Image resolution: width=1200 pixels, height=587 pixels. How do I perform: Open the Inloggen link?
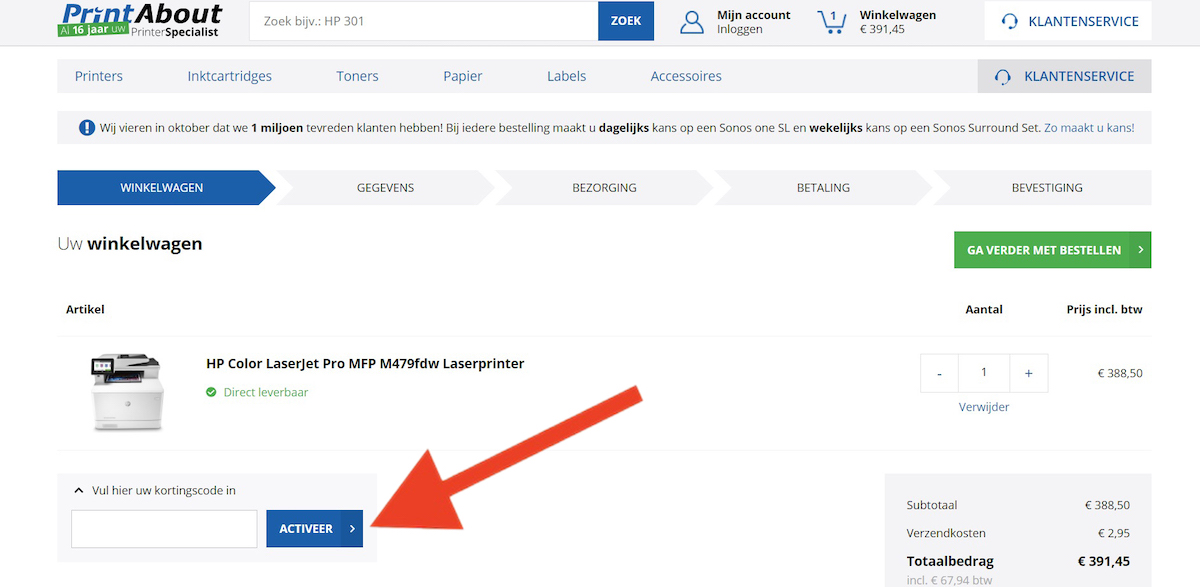[740, 29]
